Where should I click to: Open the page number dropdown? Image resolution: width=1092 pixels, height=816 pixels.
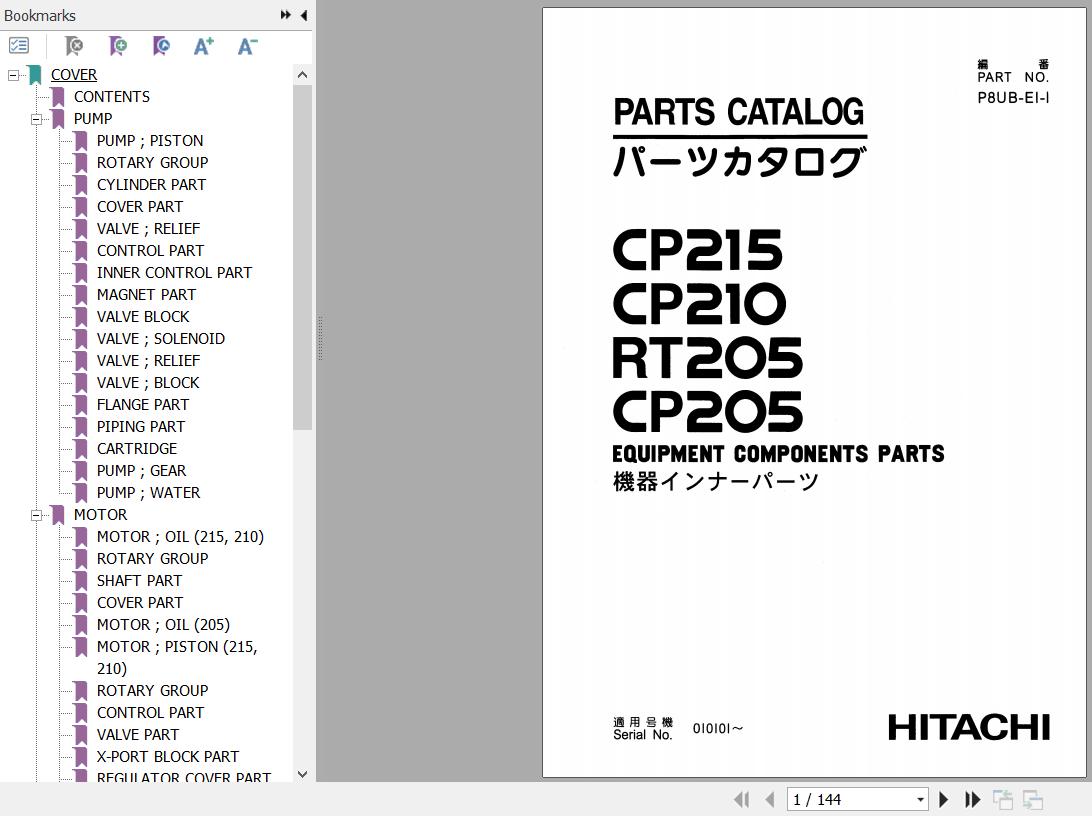pos(920,799)
